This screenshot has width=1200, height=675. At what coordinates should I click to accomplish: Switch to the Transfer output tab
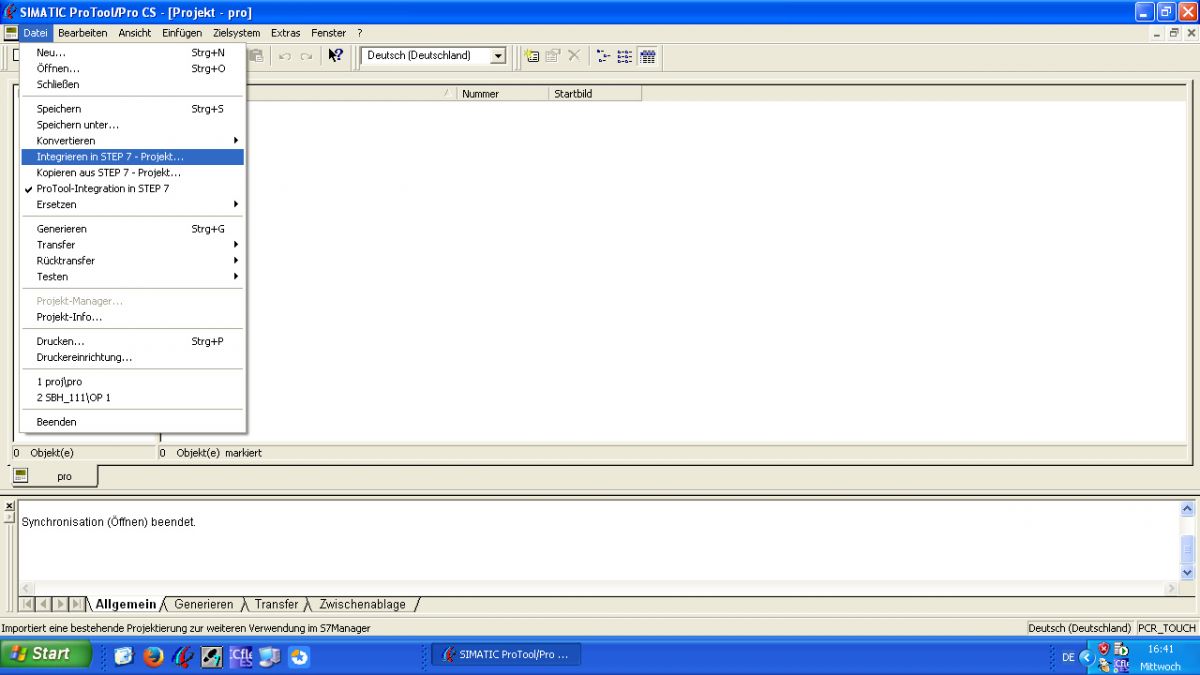276,604
